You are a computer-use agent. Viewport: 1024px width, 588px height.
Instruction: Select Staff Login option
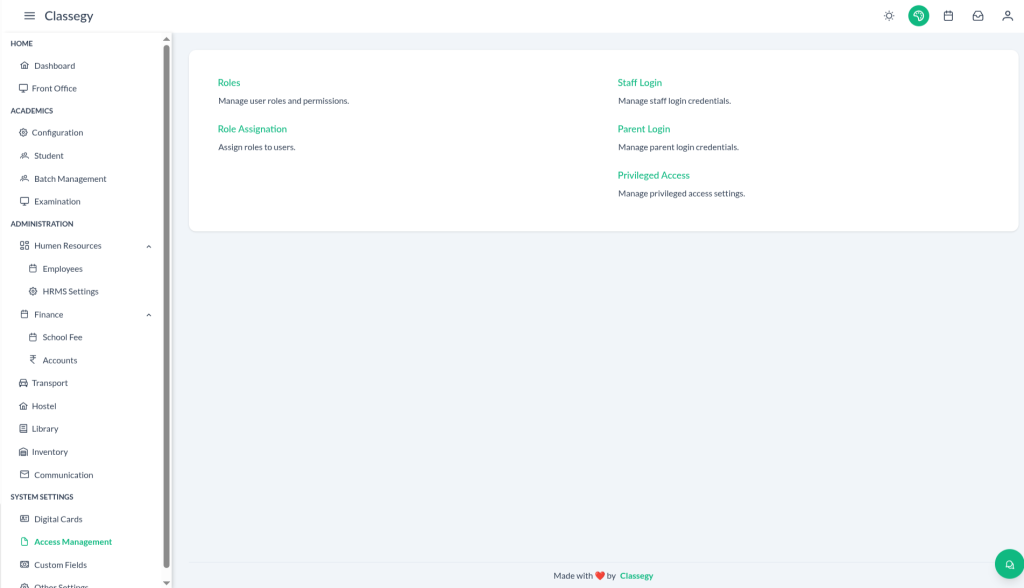639,83
